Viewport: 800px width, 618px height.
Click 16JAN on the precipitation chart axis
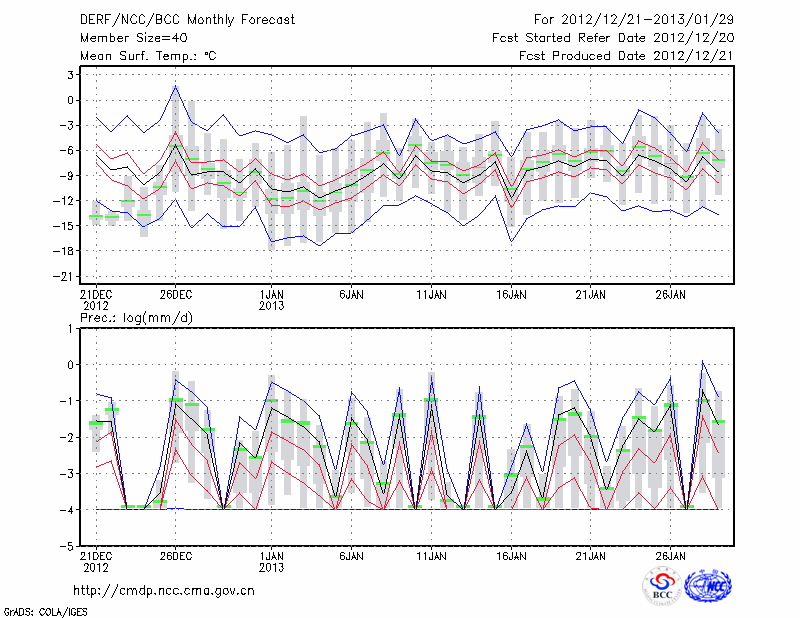[511, 555]
